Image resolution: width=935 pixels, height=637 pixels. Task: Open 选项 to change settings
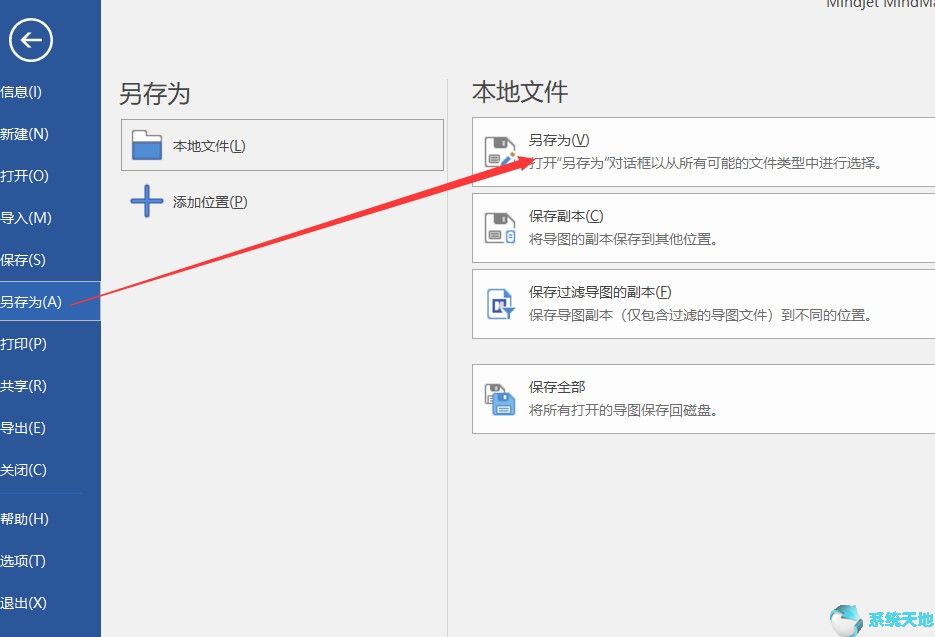coord(22,560)
